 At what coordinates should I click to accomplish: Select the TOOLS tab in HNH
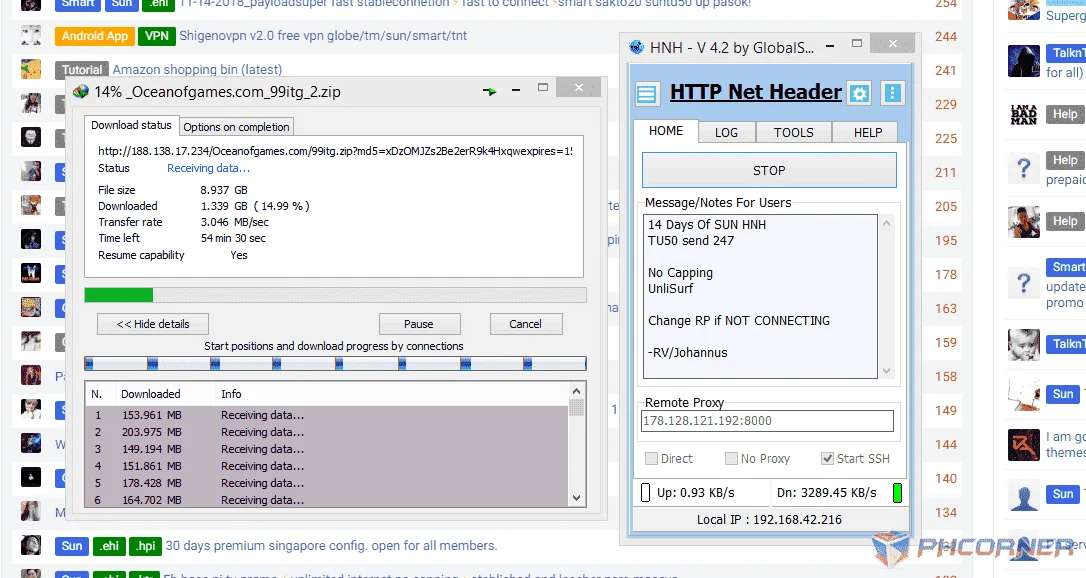tap(794, 132)
